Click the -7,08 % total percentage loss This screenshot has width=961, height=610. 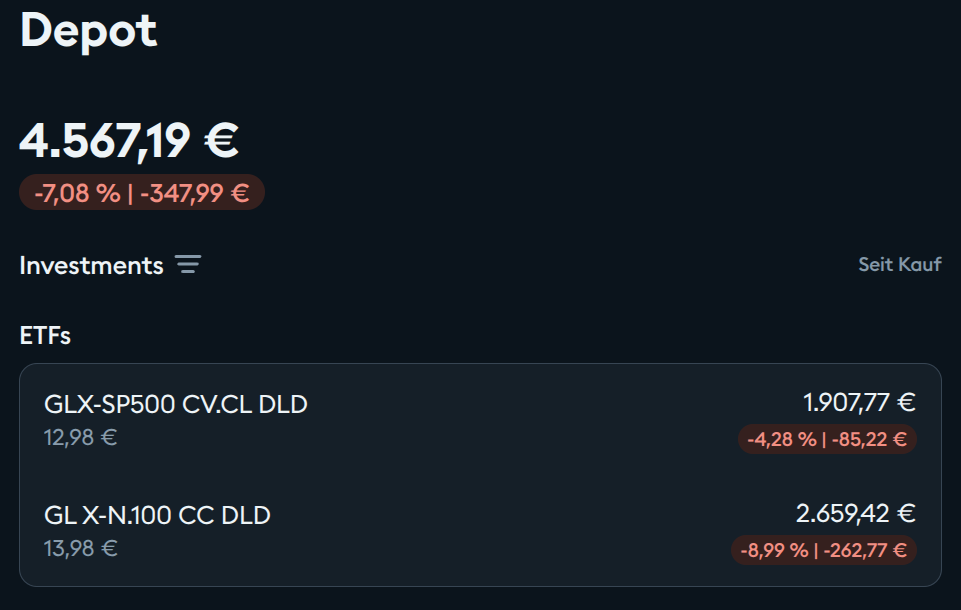point(77,193)
